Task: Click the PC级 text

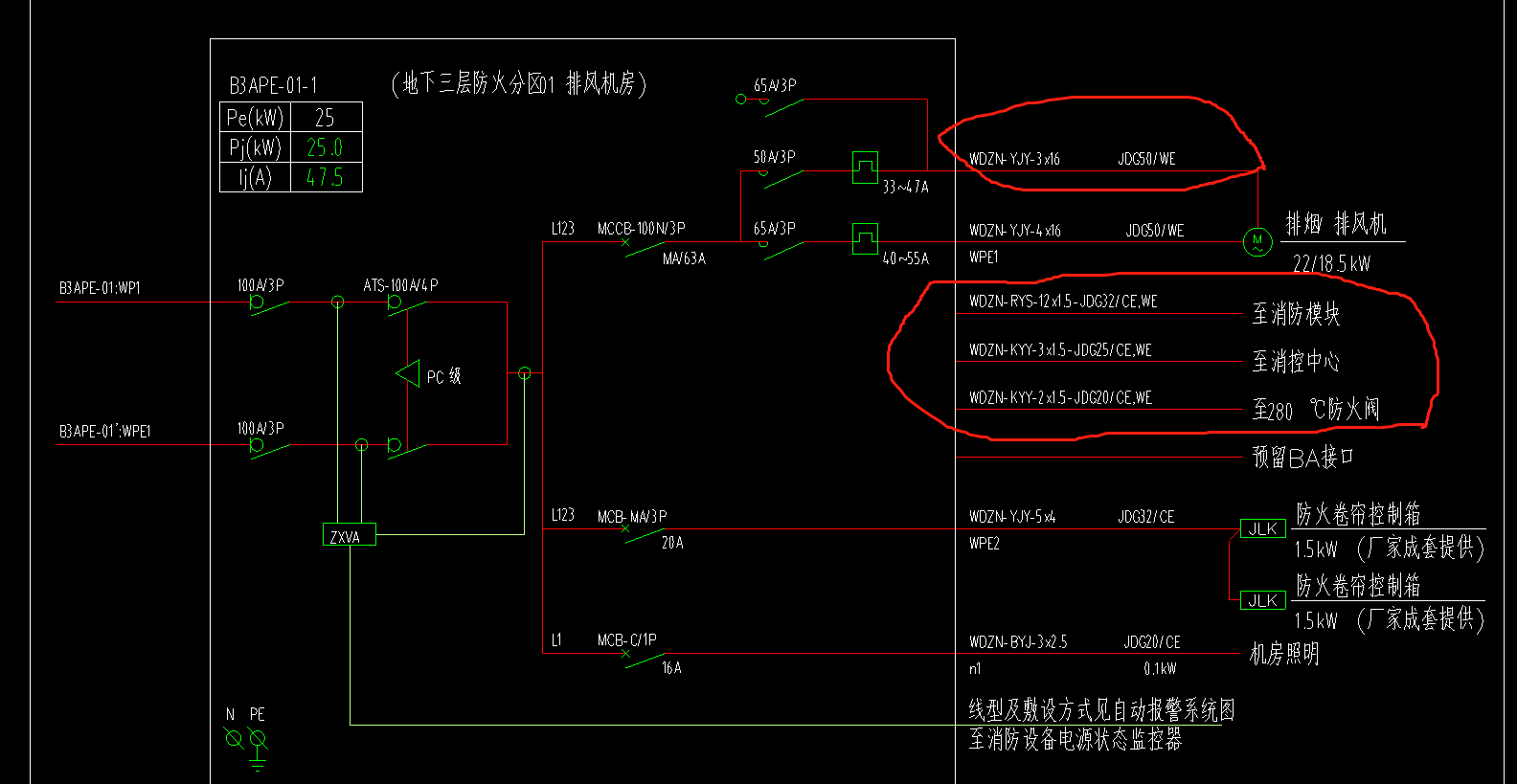Action: 444,376
